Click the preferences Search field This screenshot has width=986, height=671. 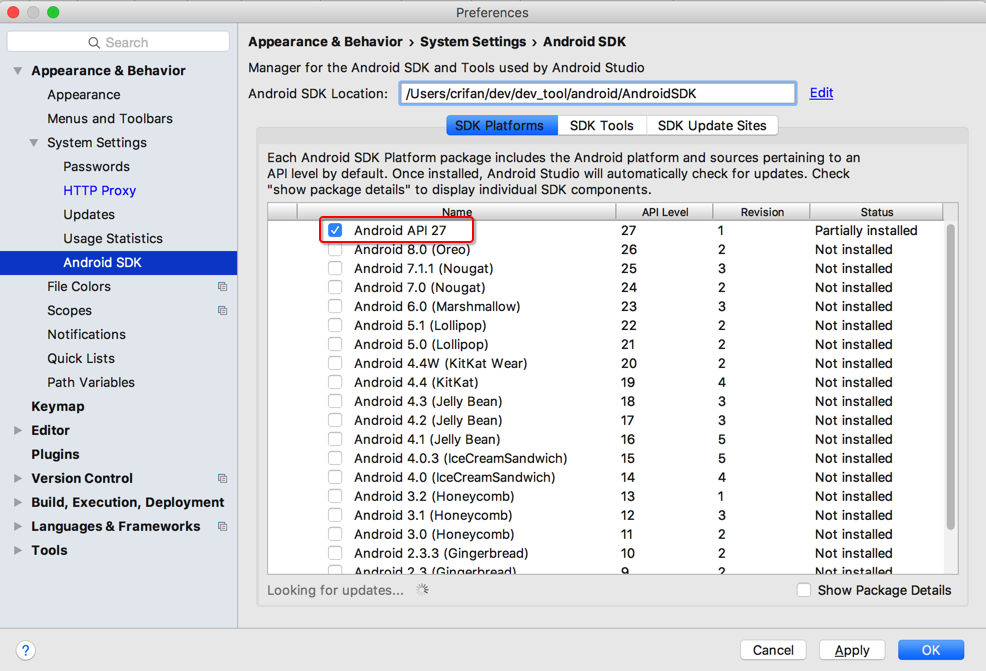tap(118, 42)
